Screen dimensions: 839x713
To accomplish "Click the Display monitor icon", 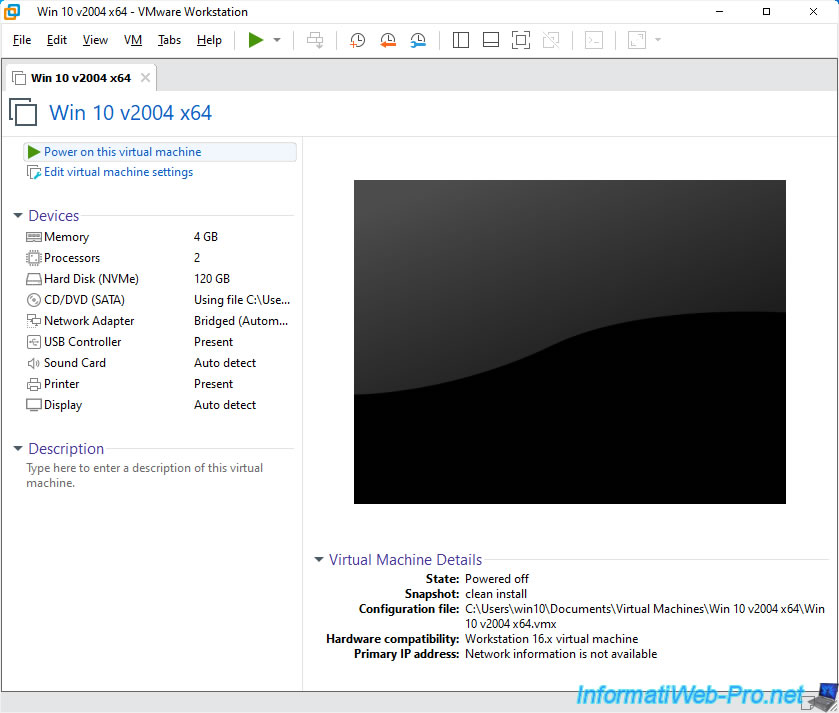I will (x=34, y=405).
